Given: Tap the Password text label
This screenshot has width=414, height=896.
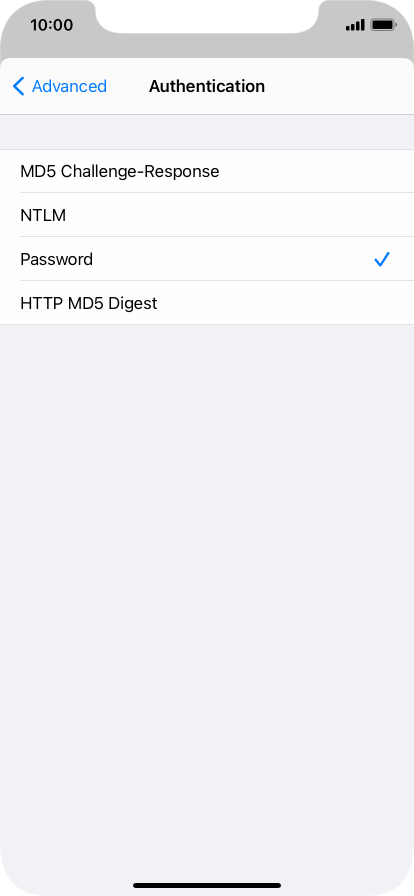Looking at the screenshot, I should coord(57,259).
